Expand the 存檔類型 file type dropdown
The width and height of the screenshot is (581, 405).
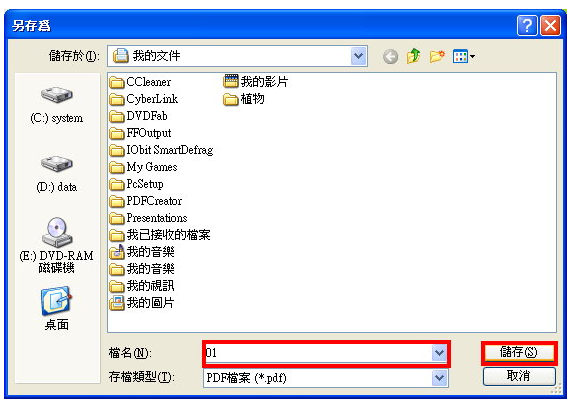click(439, 378)
